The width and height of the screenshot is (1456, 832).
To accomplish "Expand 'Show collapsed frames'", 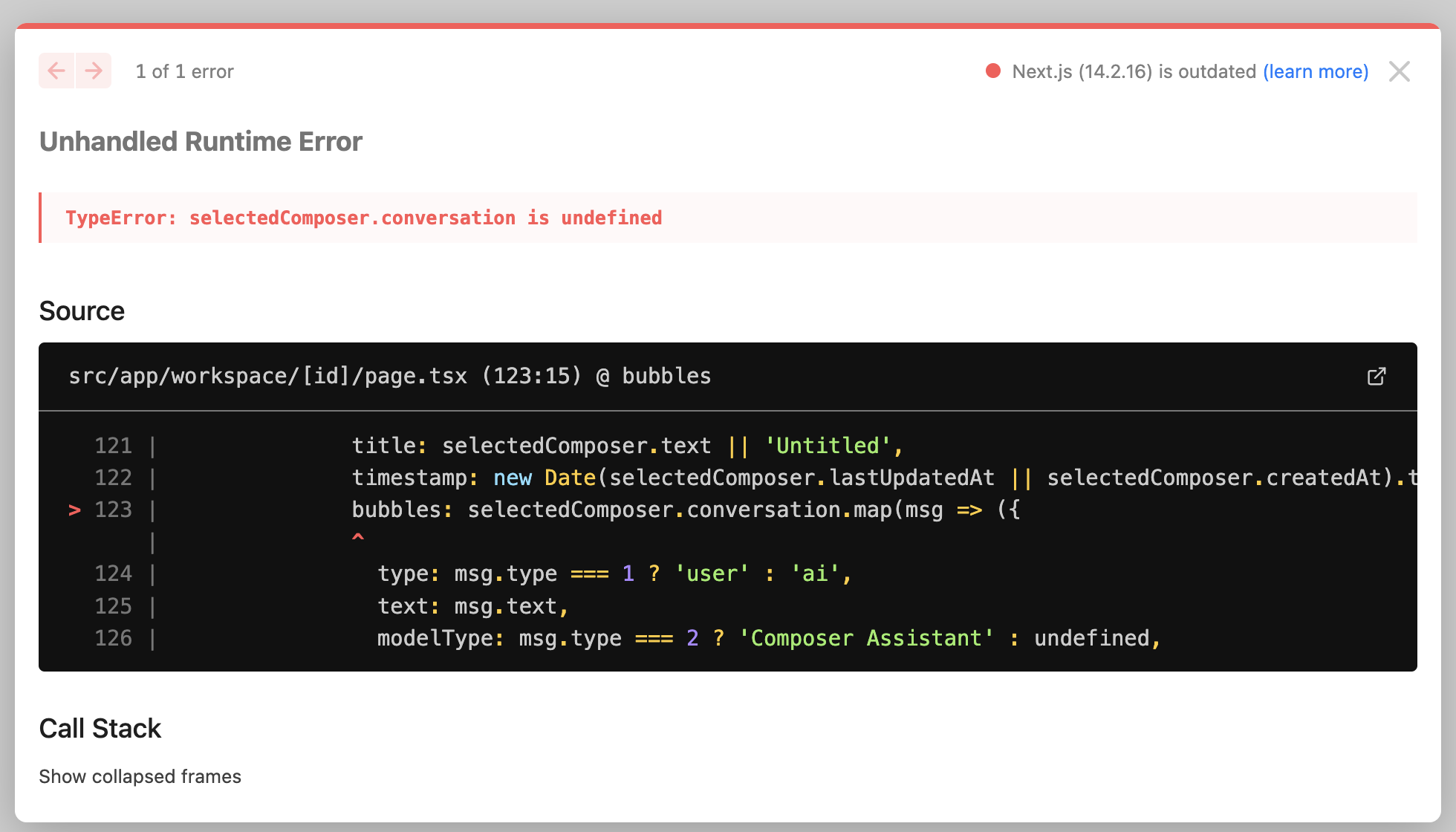I will pos(140,776).
